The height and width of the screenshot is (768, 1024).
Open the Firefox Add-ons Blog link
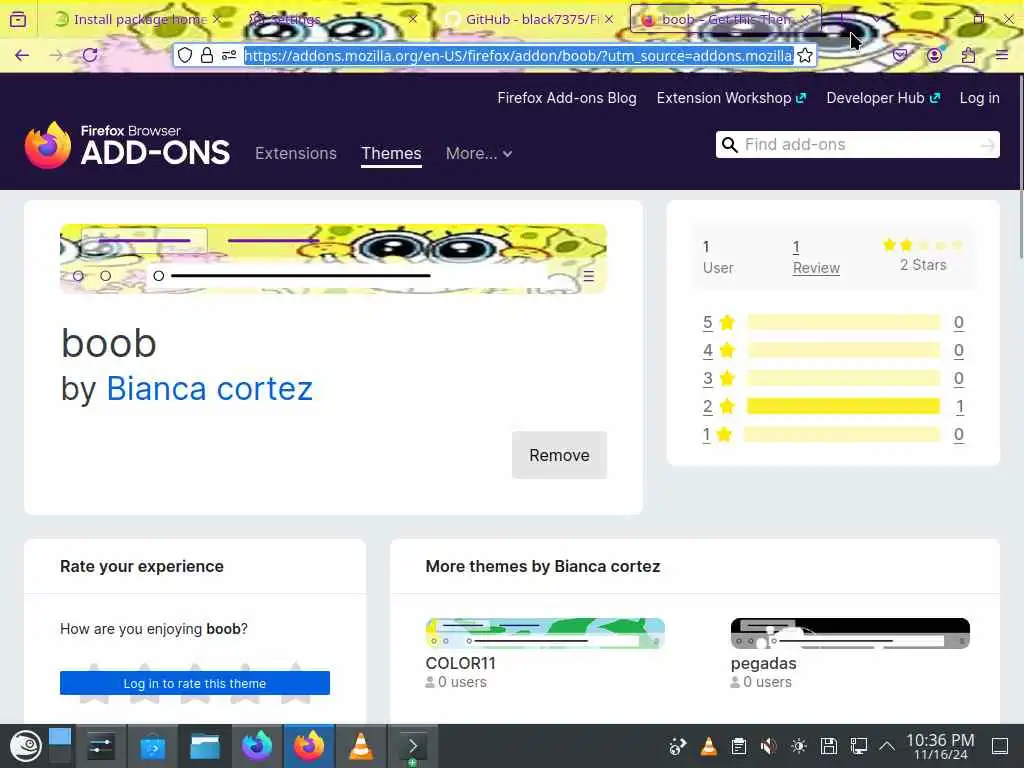click(x=567, y=98)
